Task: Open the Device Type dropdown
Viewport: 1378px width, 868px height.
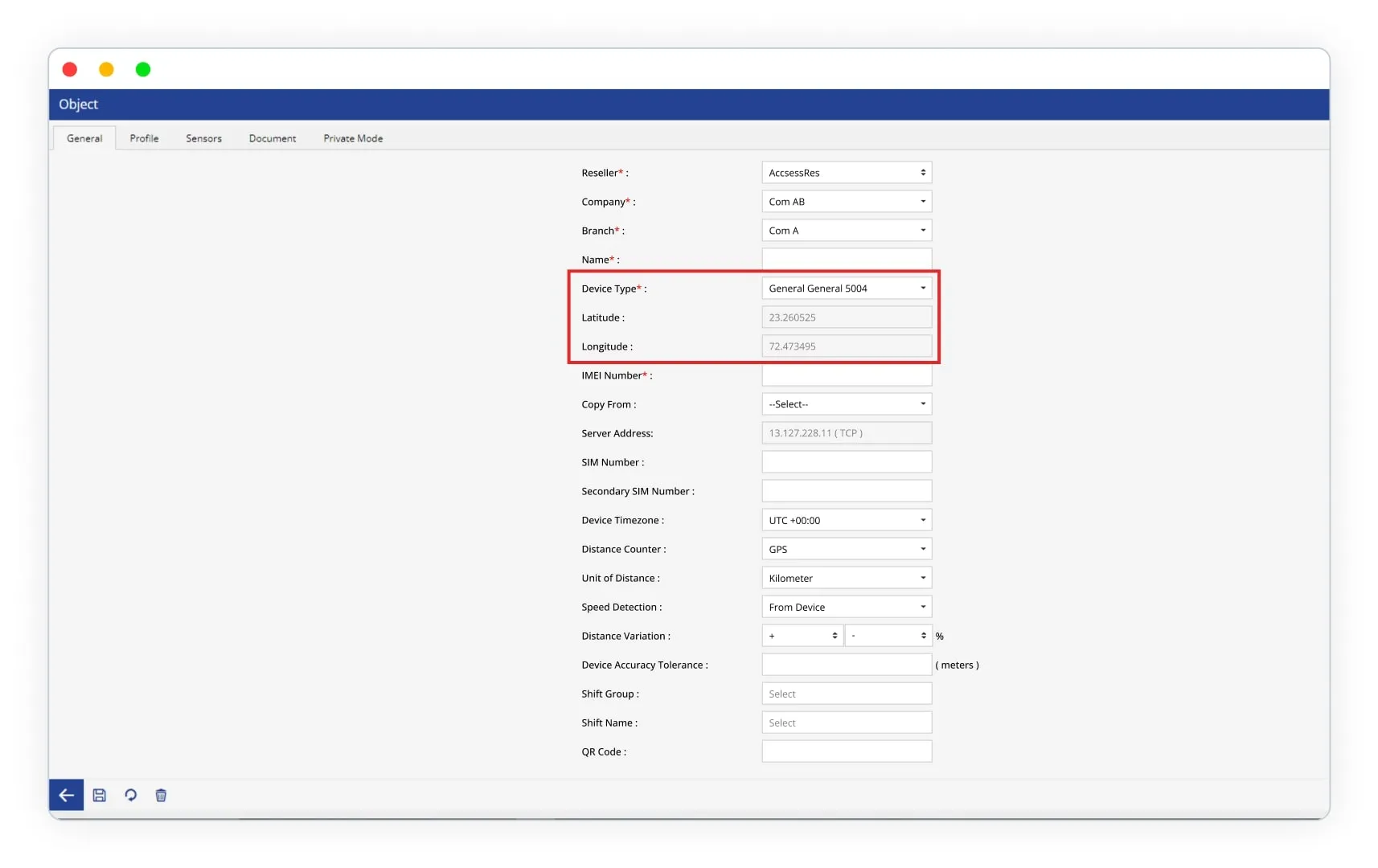Action: coord(846,289)
